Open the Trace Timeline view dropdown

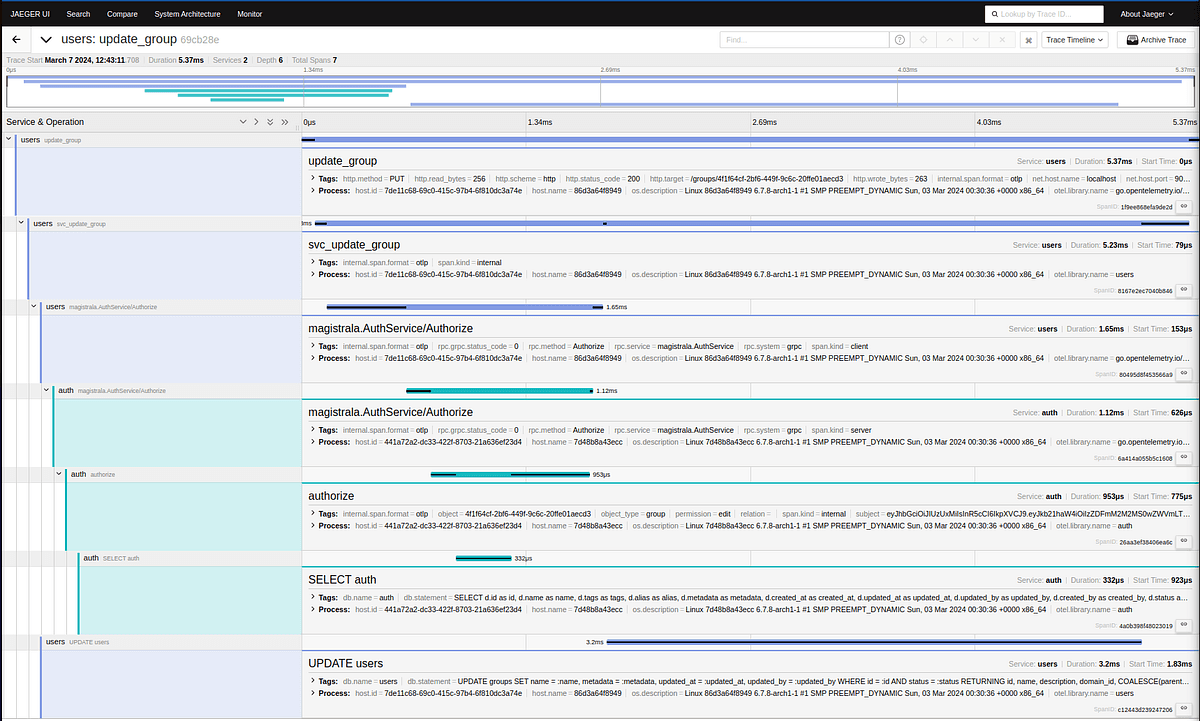tap(1075, 40)
